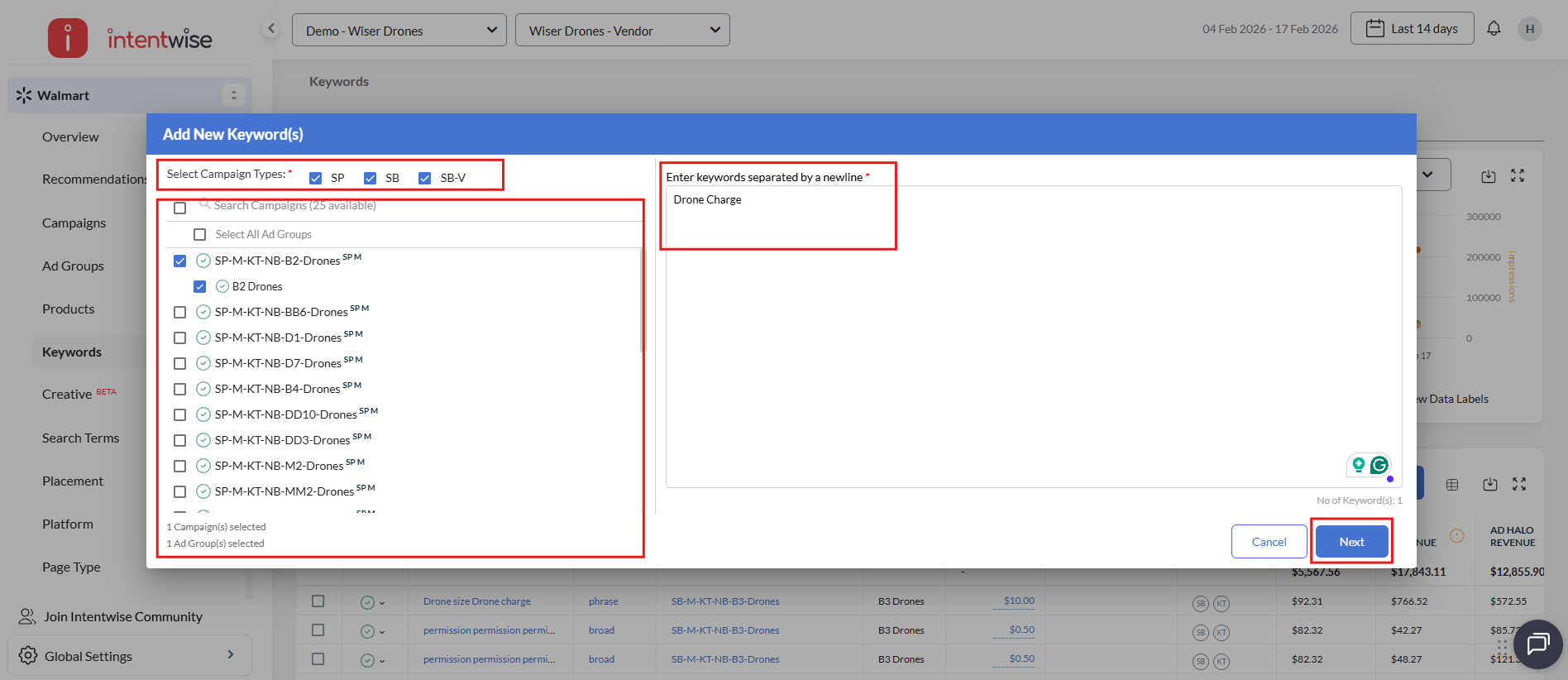Click the Intentwise logo icon

pyautogui.click(x=68, y=38)
